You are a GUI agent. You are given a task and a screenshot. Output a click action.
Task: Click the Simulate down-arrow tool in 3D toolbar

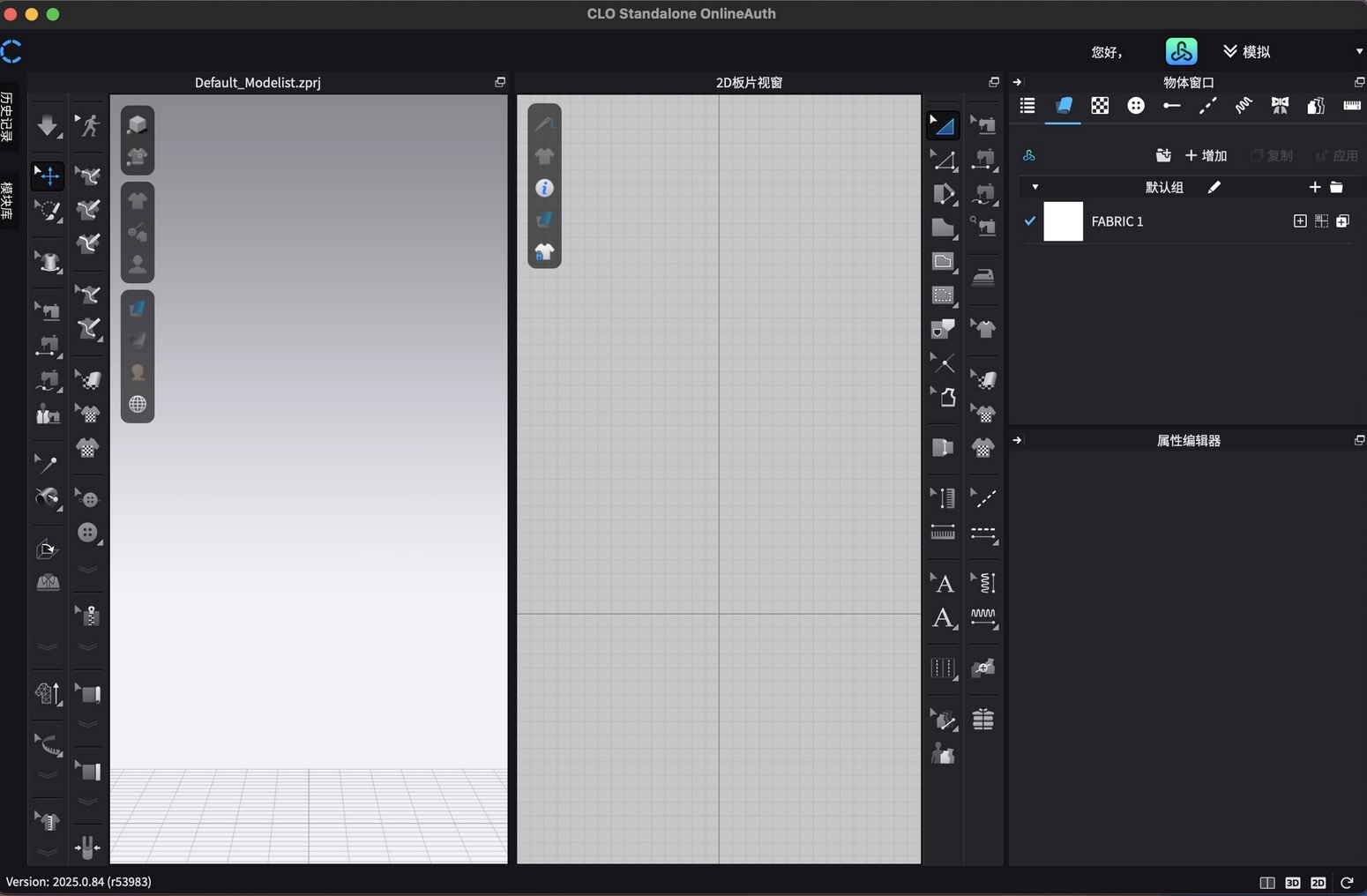tap(48, 125)
